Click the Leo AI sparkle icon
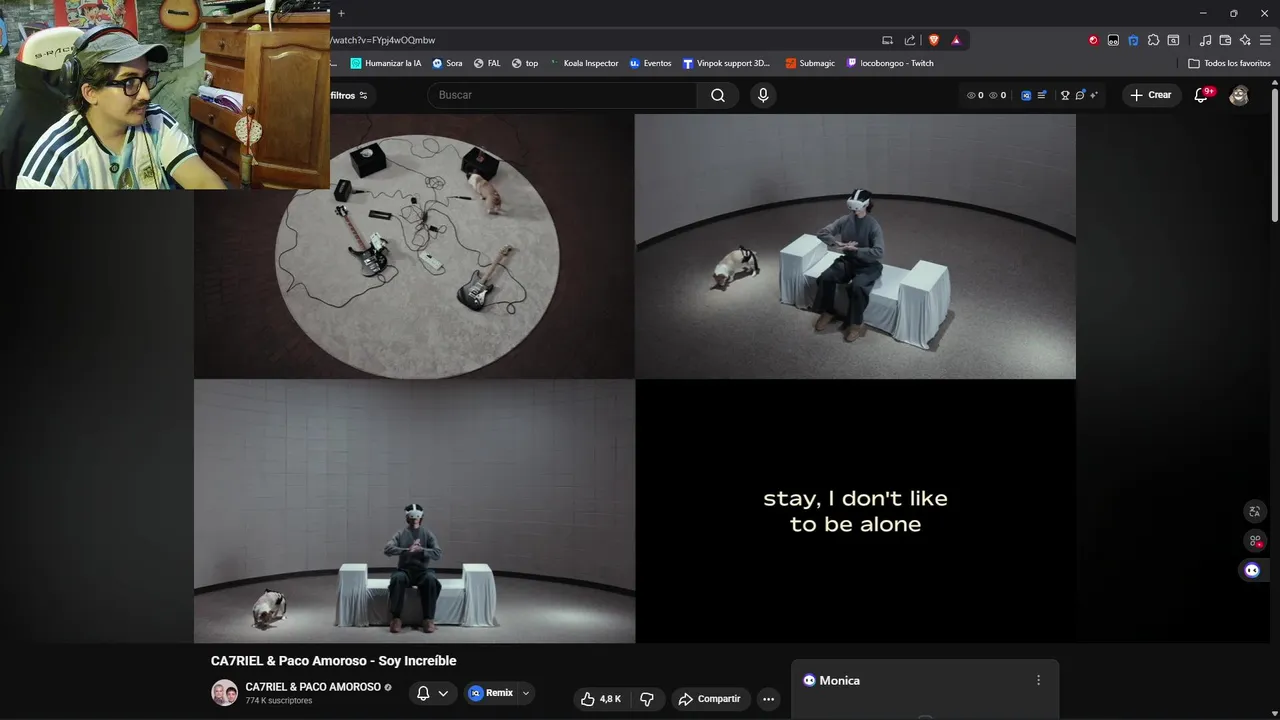The height and width of the screenshot is (720, 1280). pyautogui.click(x=1245, y=40)
